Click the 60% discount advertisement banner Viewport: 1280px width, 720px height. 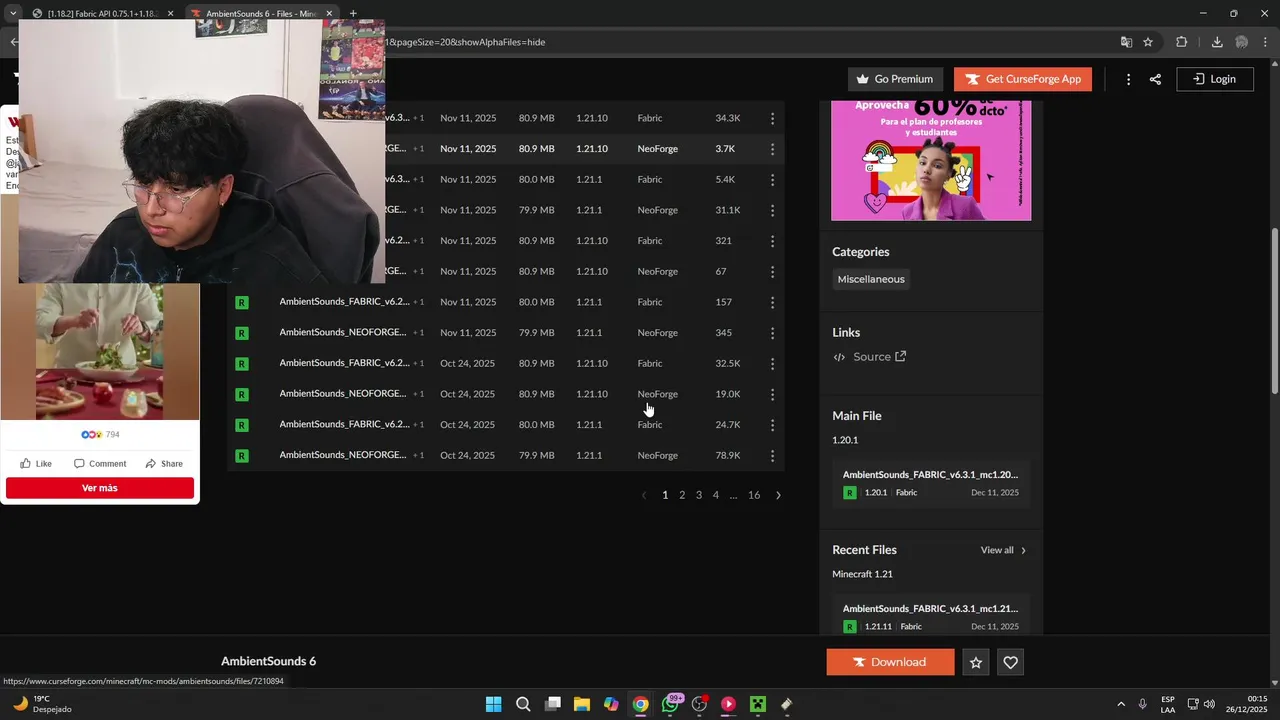click(x=931, y=160)
